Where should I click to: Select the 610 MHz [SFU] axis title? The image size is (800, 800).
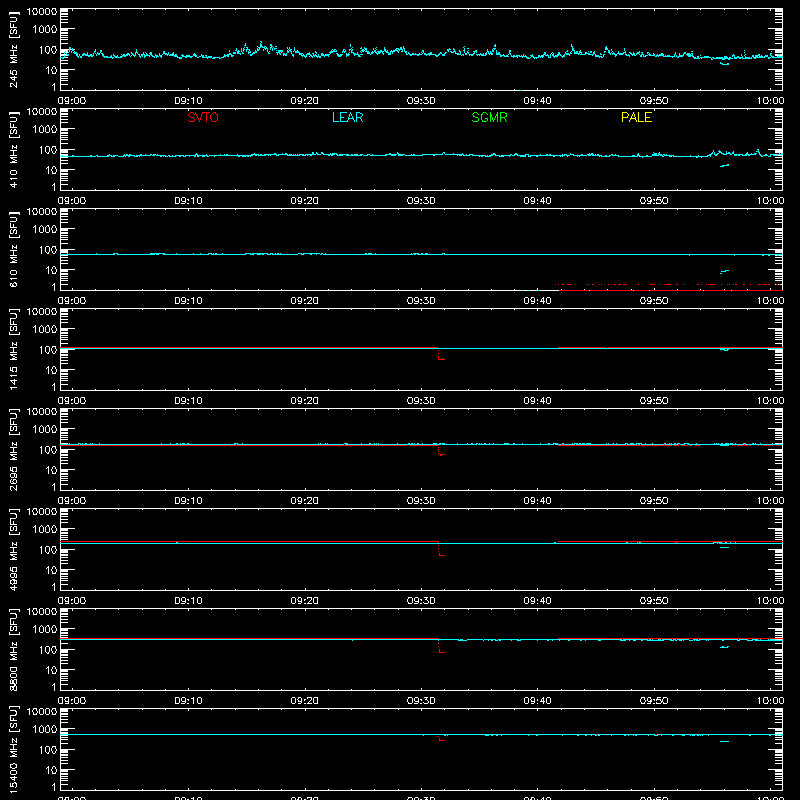13,249
